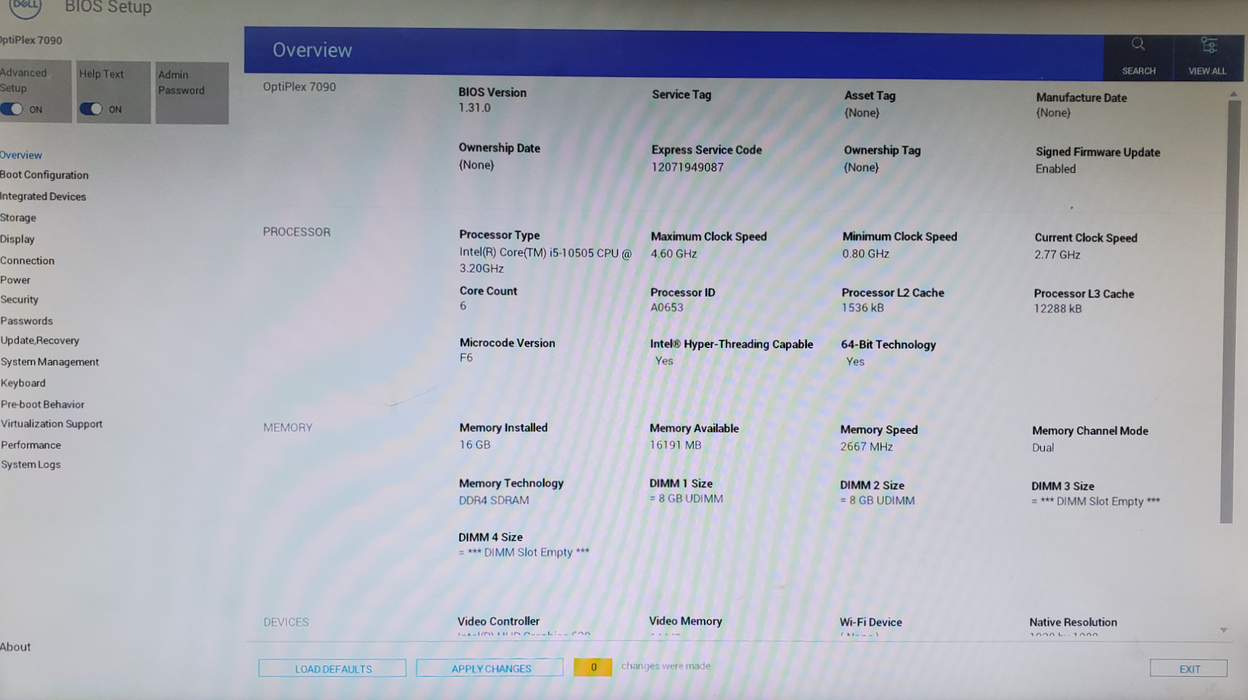Click BIOS Version value 1.31.0

475,108
